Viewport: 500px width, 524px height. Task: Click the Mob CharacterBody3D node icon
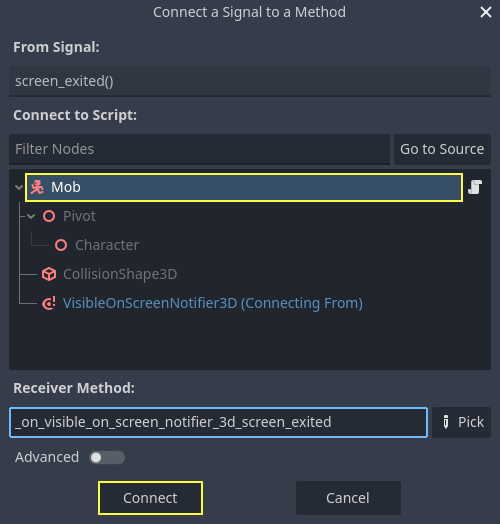pyautogui.click(x=37, y=187)
